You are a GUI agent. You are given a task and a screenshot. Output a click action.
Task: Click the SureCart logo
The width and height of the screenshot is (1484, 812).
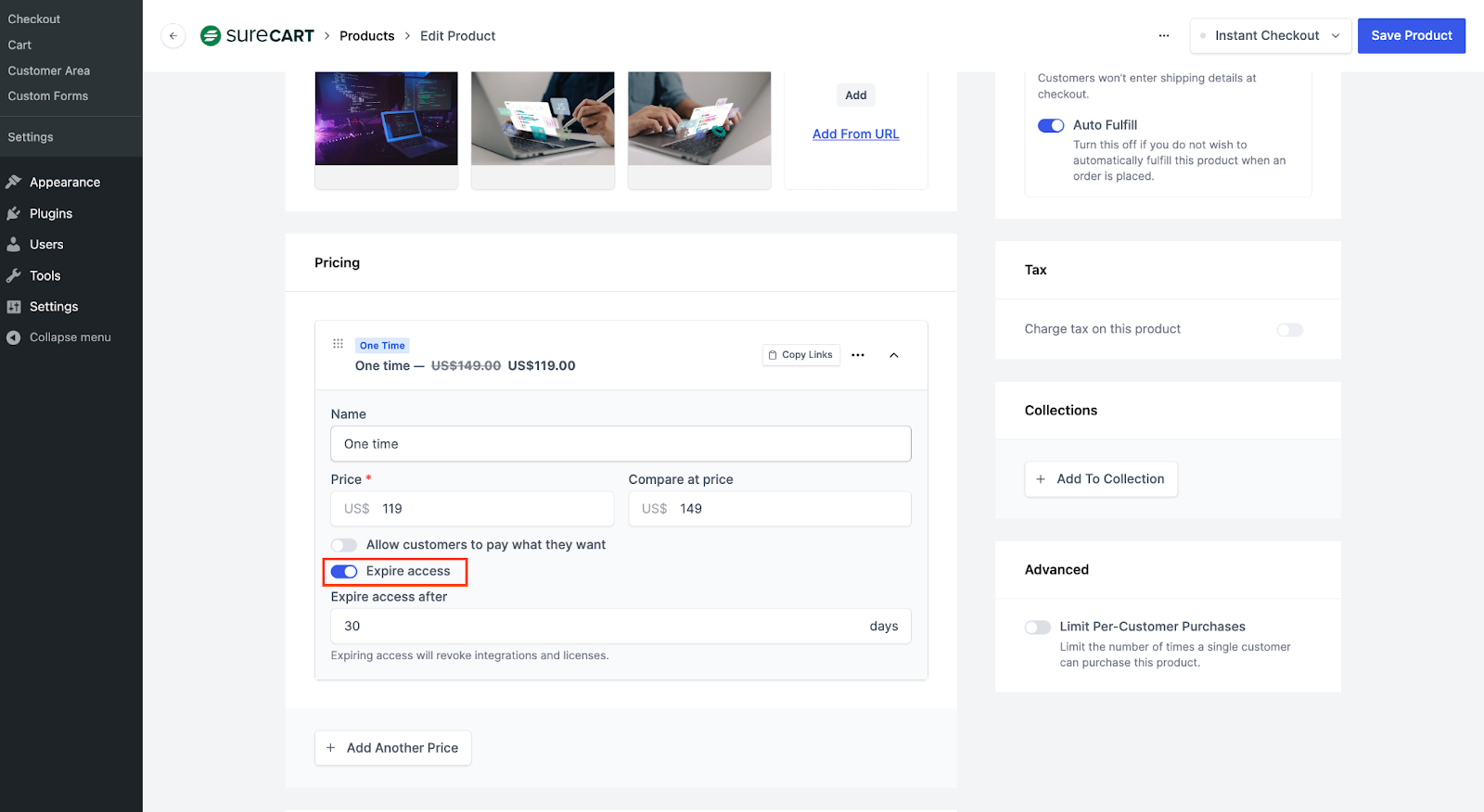click(257, 36)
